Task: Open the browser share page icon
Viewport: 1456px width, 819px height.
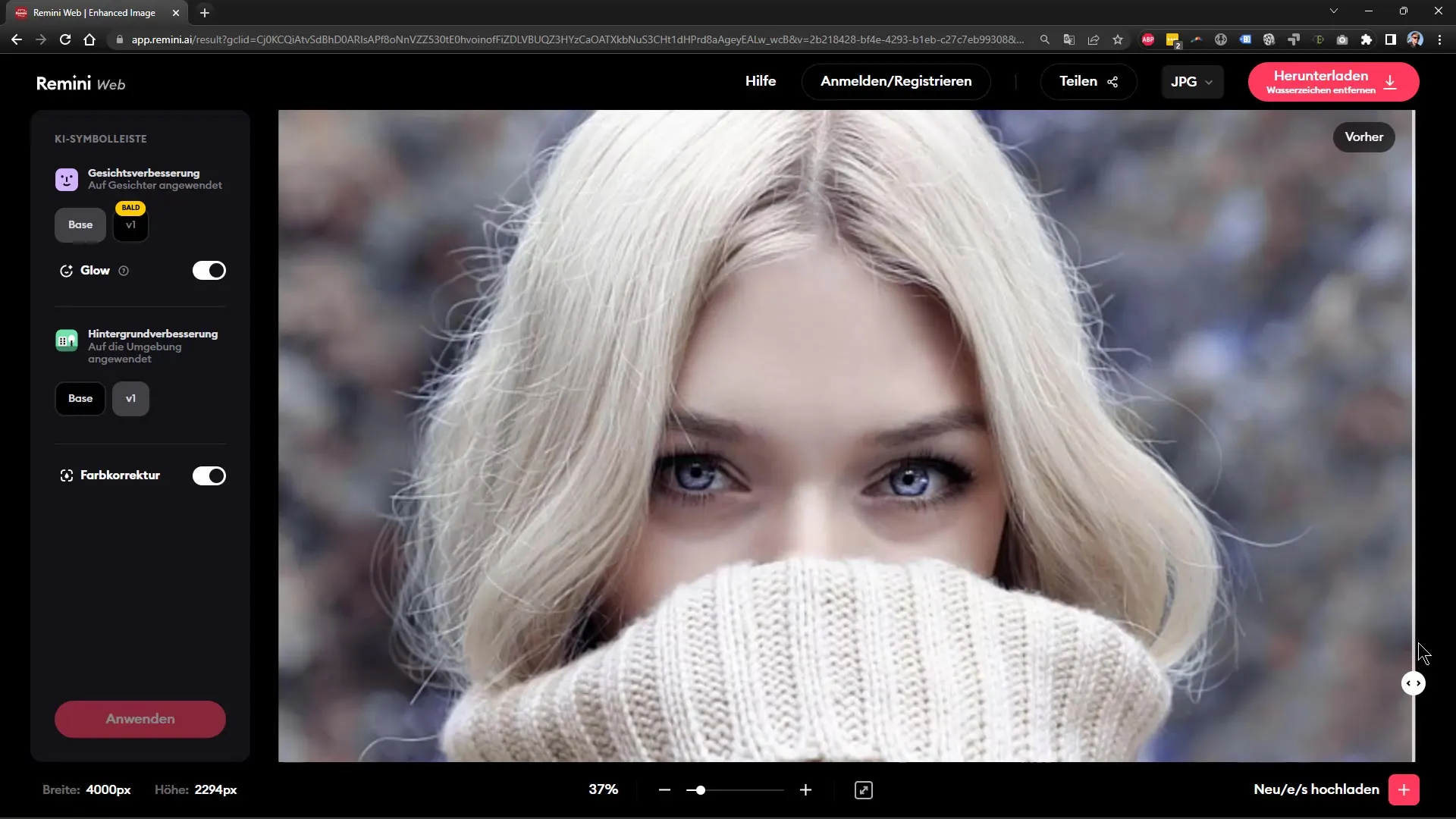Action: click(x=1094, y=39)
